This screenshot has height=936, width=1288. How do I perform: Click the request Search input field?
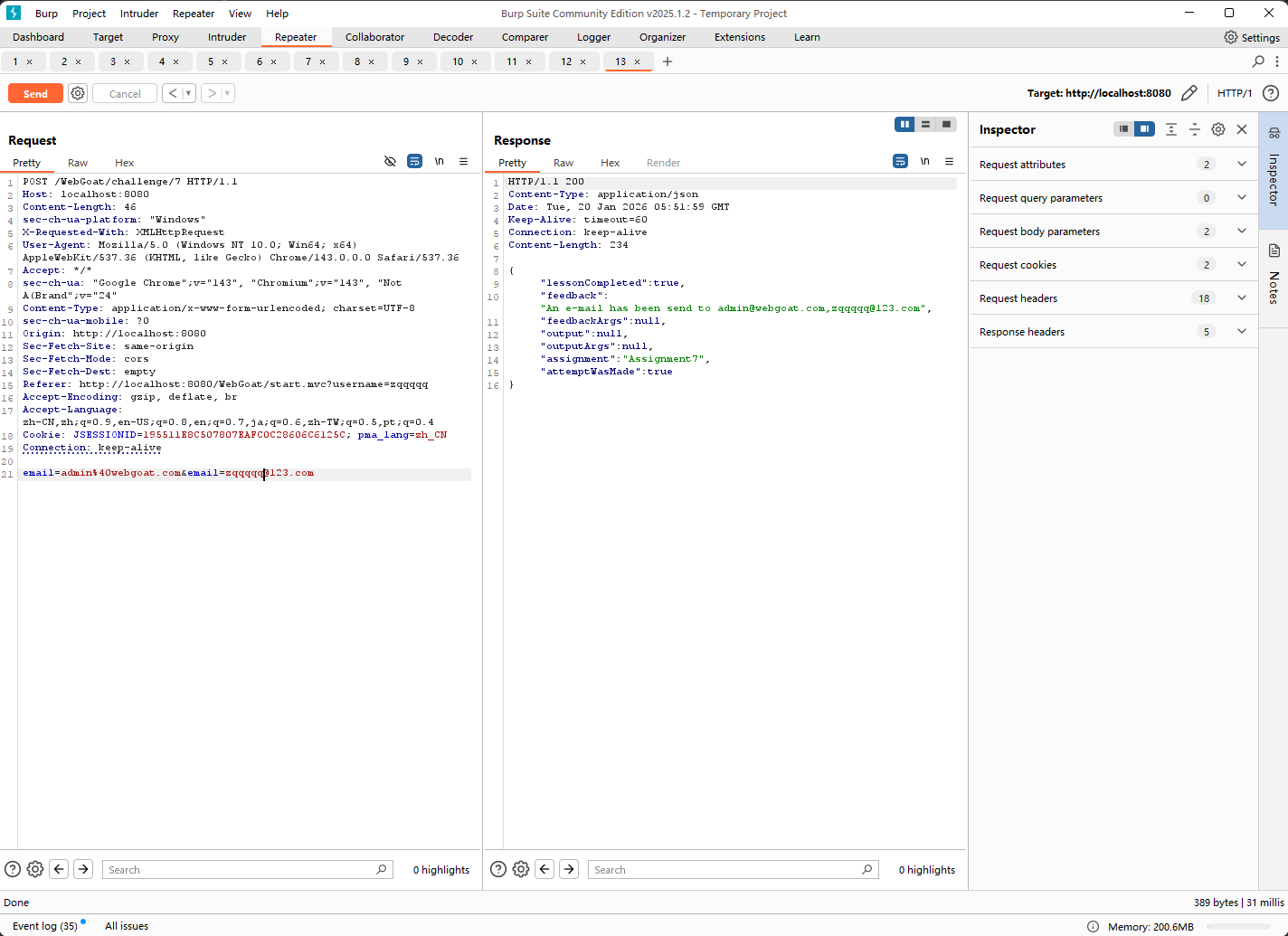(x=240, y=870)
